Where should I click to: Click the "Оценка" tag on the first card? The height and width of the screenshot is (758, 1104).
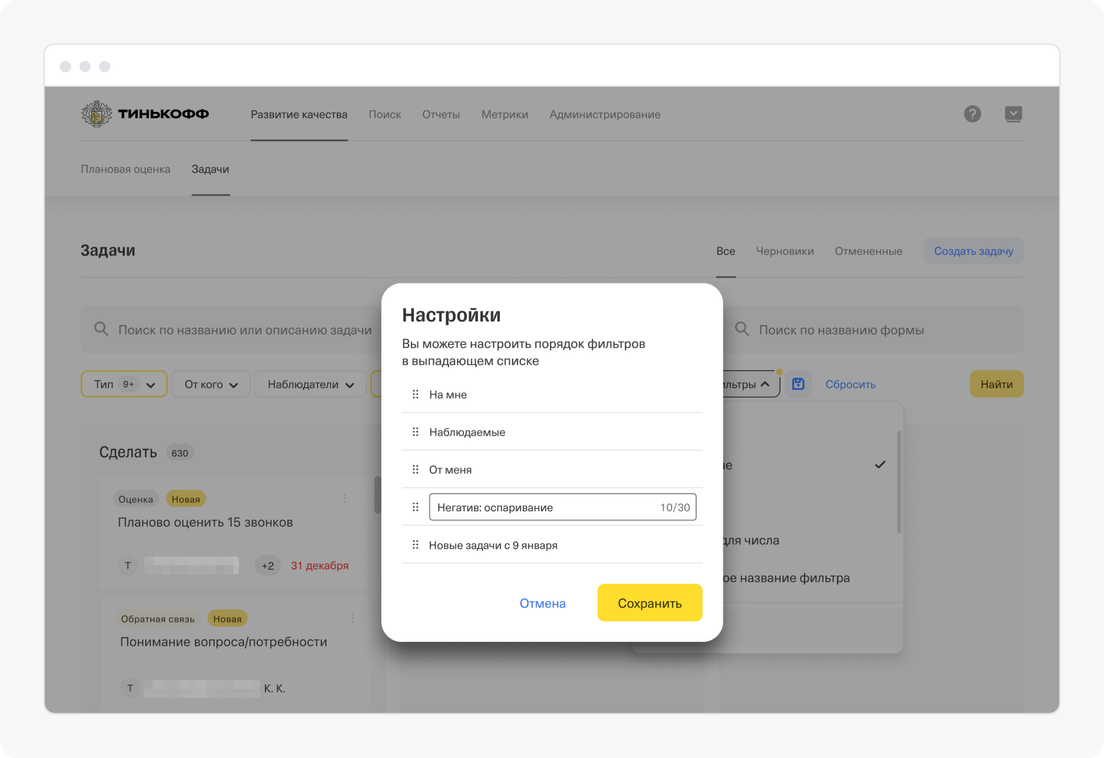(135, 499)
